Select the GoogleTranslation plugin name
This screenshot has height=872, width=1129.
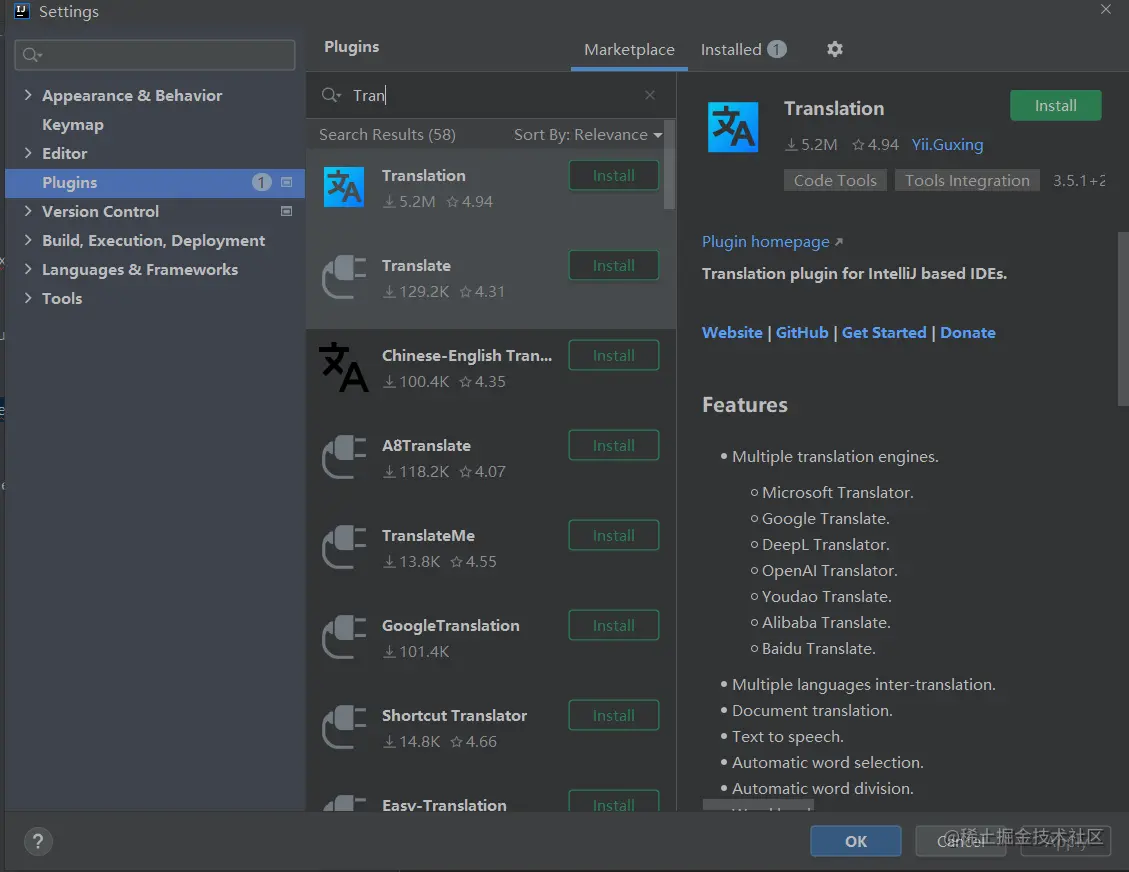(451, 626)
